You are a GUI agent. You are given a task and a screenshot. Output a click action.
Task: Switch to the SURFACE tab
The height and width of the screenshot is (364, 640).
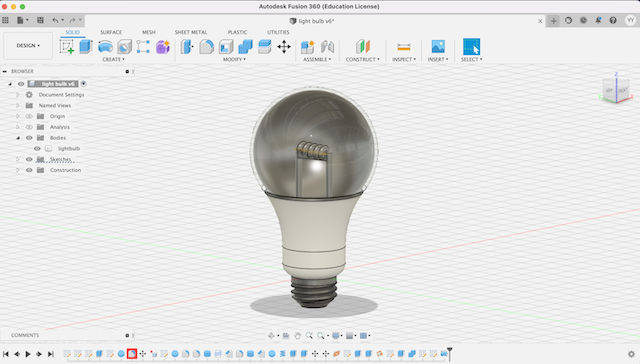(x=111, y=32)
